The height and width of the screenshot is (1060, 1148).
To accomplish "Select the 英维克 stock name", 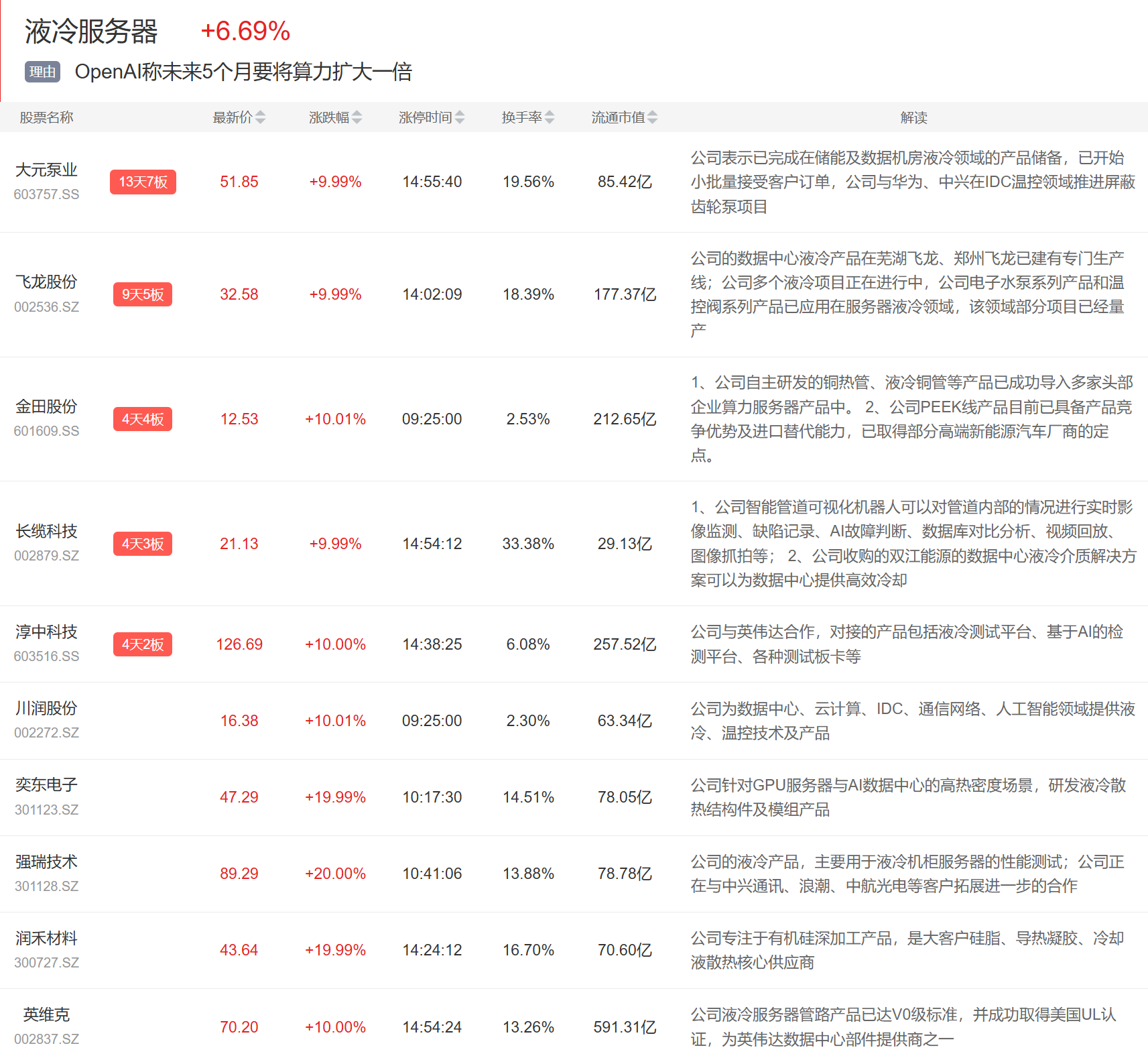I will click(x=46, y=1015).
